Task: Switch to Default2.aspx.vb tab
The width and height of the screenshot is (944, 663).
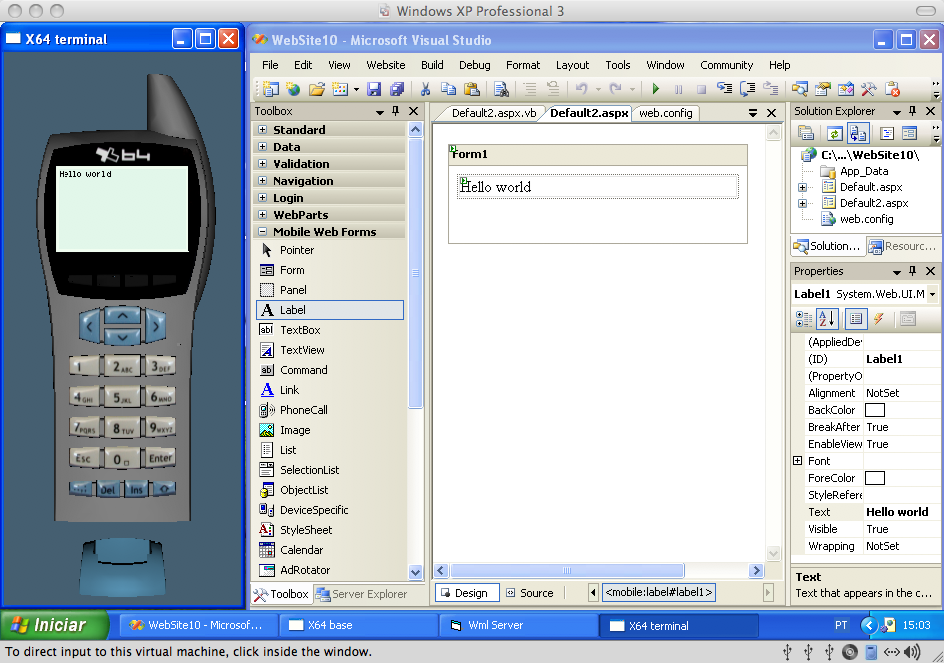Action: 494,113
